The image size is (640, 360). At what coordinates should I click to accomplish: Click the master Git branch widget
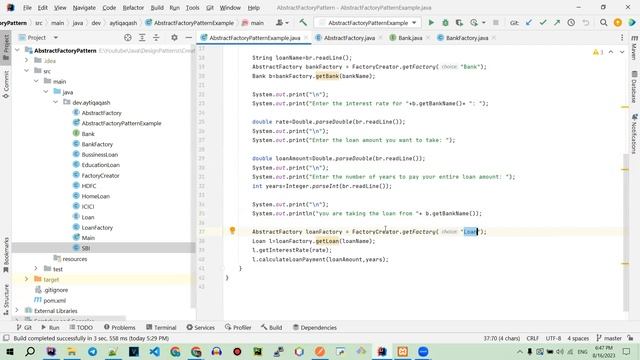click(x=609, y=338)
